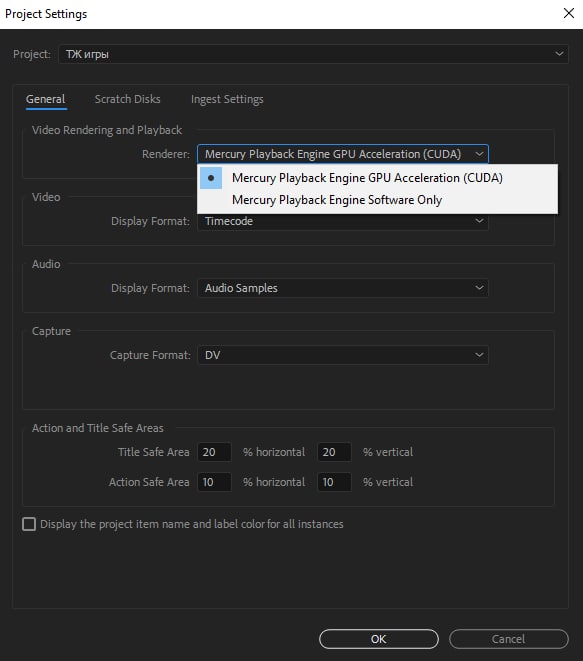Click the selected bullet marker beside CUDA option
This screenshot has height=661, width=583.
pyautogui.click(x=211, y=178)
